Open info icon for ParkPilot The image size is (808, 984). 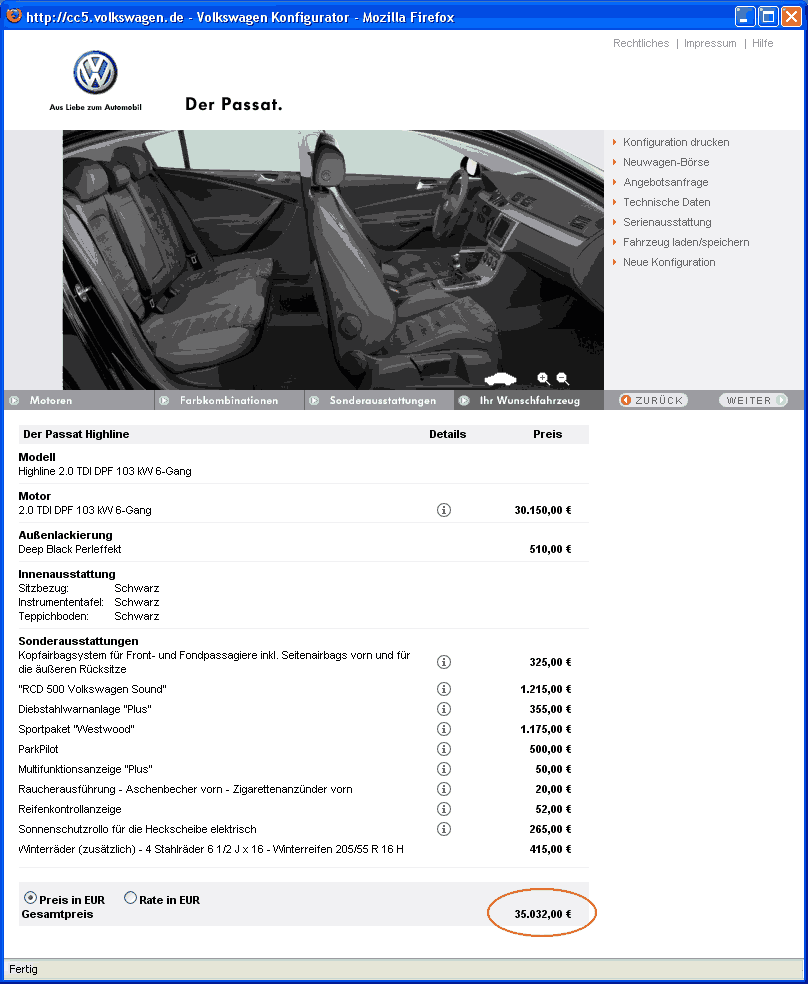(444, 749)
